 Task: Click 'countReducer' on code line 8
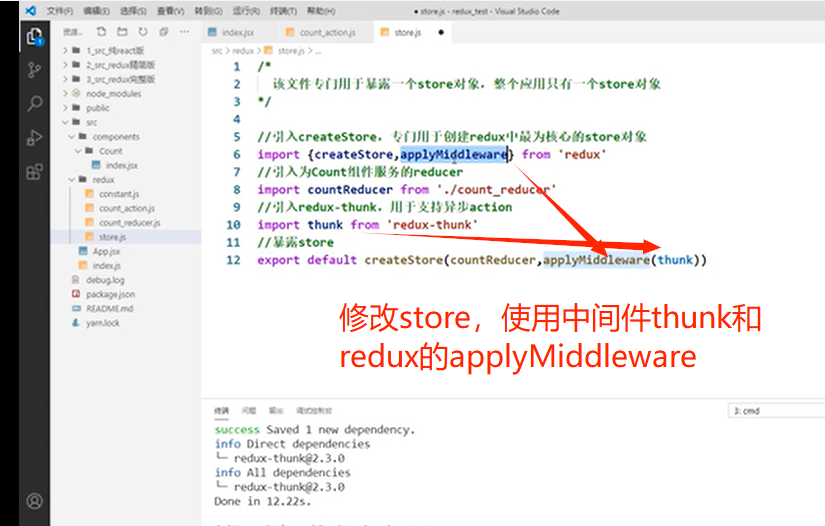pos(350,189)
